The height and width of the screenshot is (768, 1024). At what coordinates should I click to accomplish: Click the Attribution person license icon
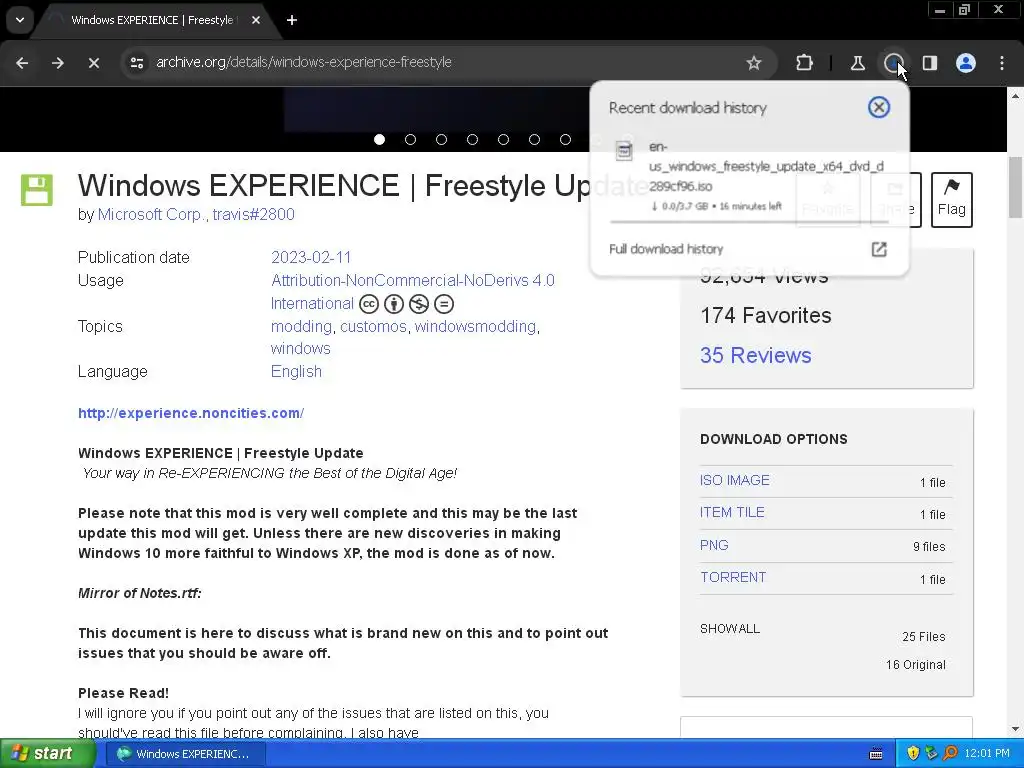394,304
